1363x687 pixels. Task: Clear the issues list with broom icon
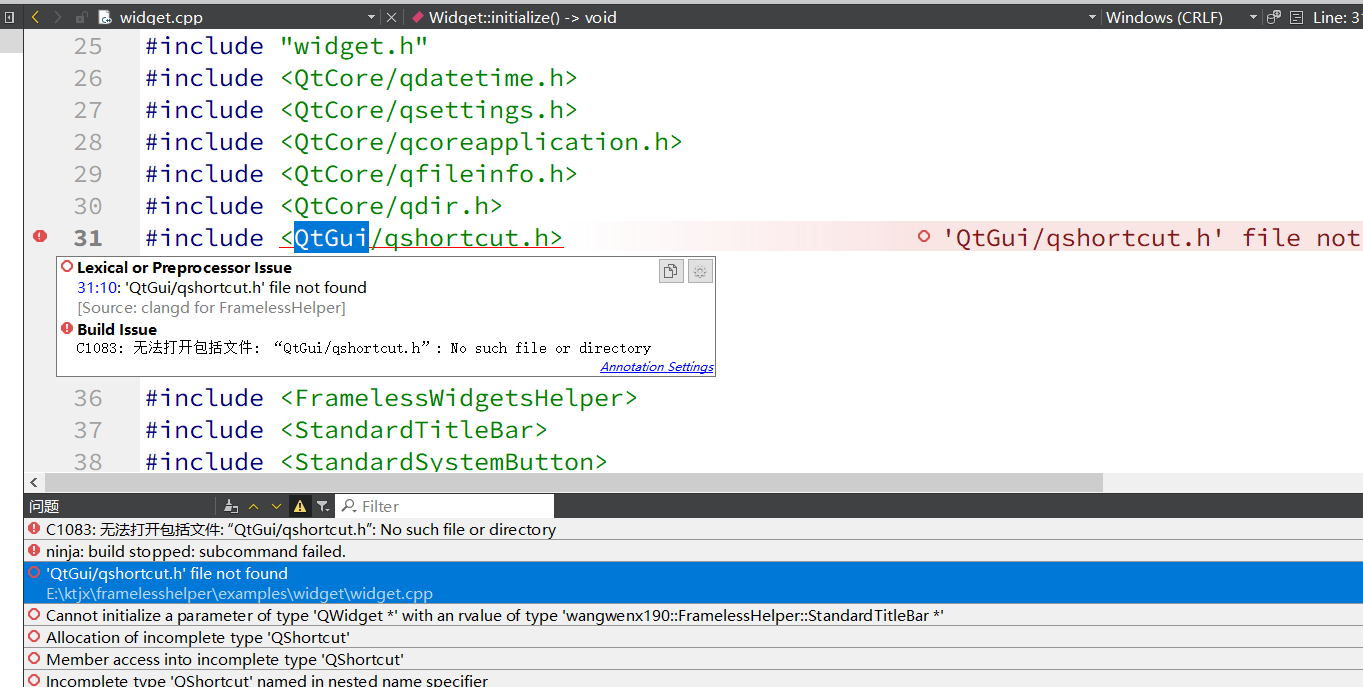click(x=231, y=506)
